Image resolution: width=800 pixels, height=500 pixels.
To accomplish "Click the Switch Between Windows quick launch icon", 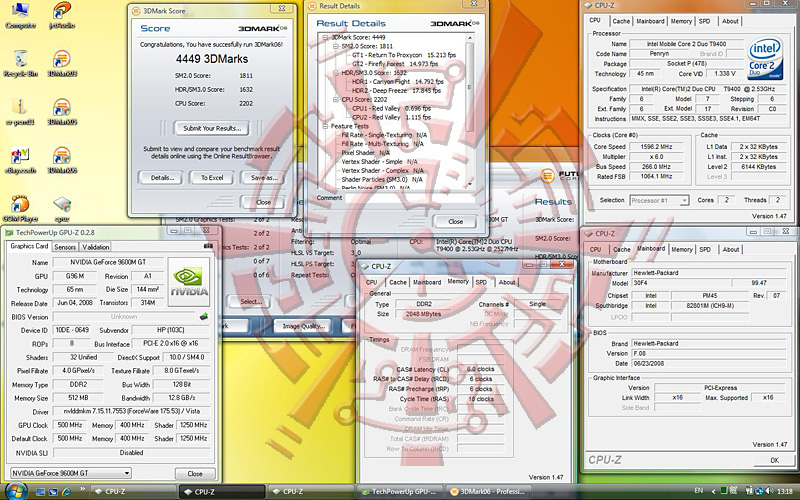I will (x=53, y=492).
